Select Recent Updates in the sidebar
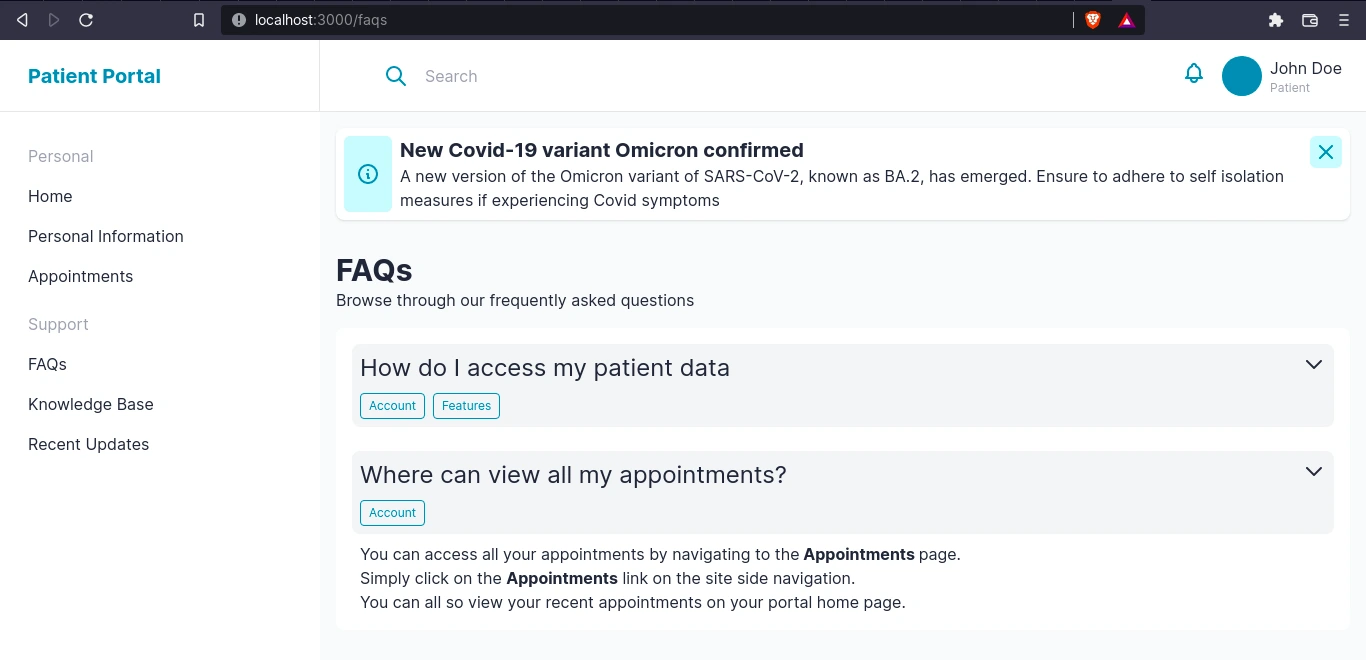 tap(88, 444)
